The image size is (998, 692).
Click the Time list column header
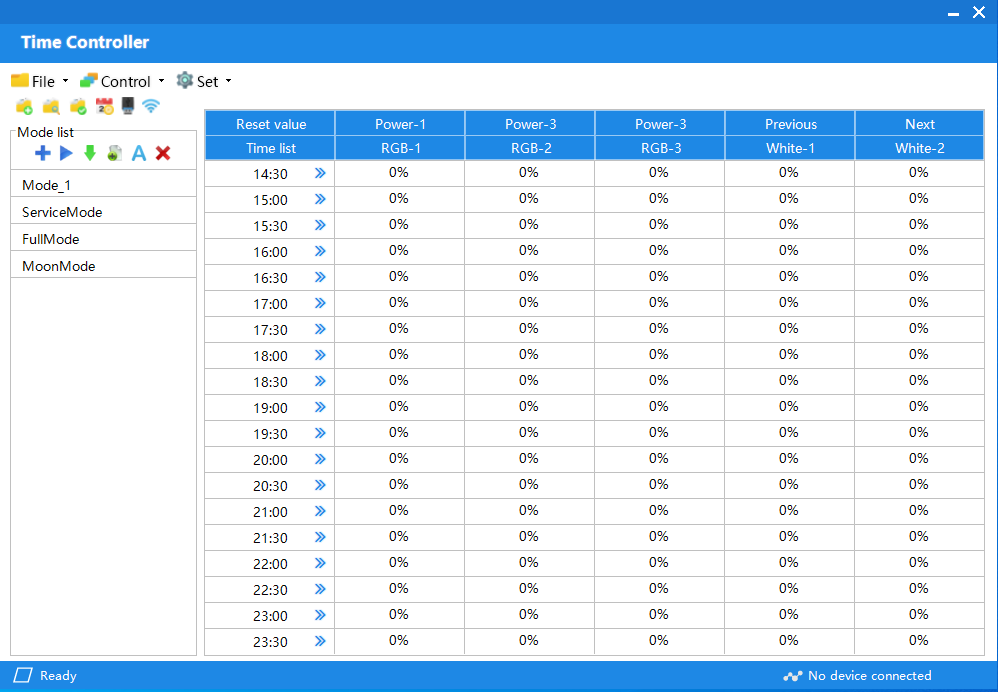pyautogui.click(x=271, y=148)
